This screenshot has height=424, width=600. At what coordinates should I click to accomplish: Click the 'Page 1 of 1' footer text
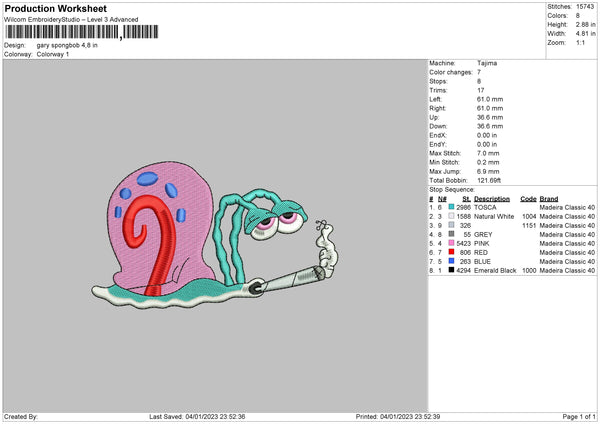pyautogui.click(x=579, y=416)
